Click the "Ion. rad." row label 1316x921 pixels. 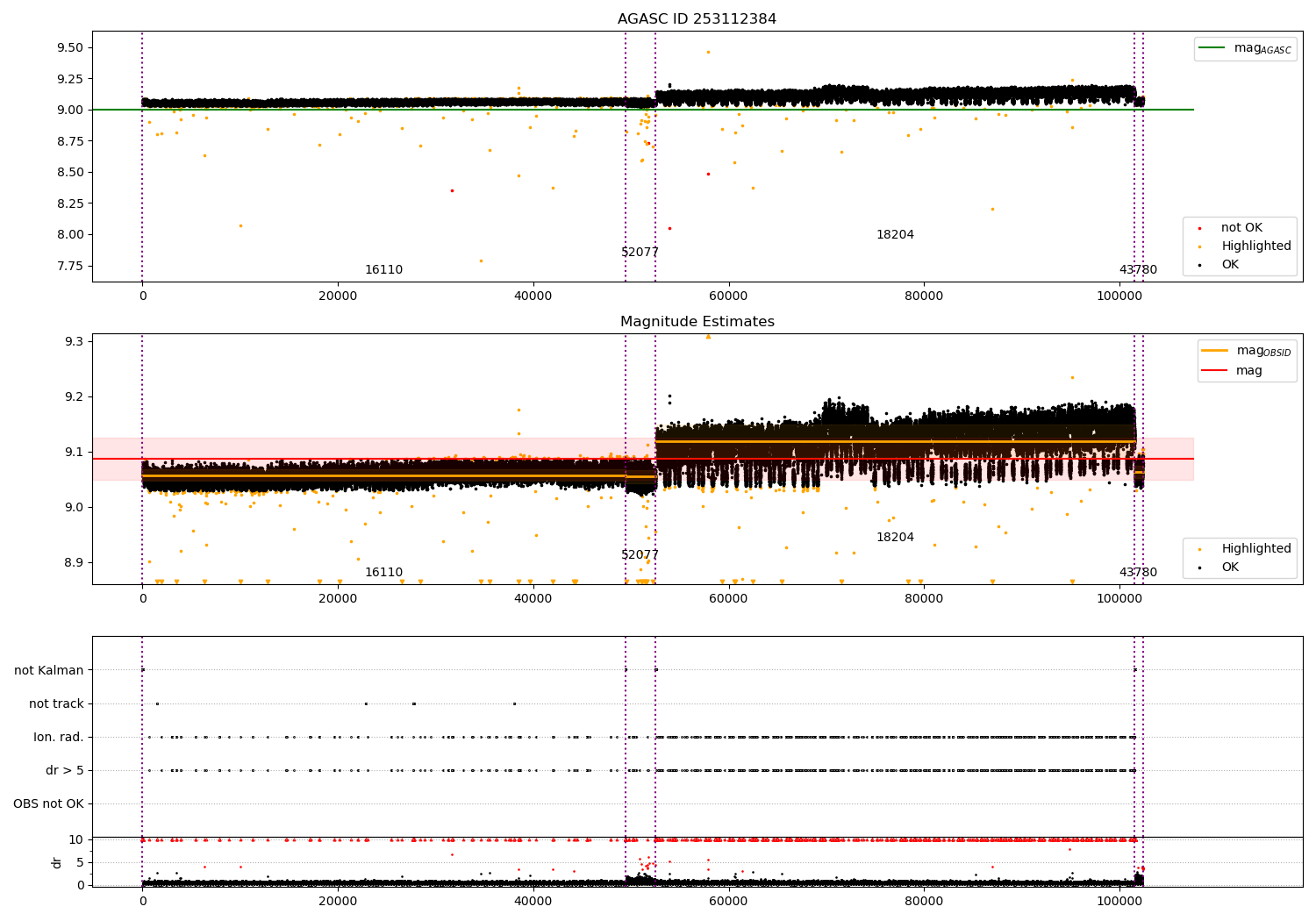[59, 737]
